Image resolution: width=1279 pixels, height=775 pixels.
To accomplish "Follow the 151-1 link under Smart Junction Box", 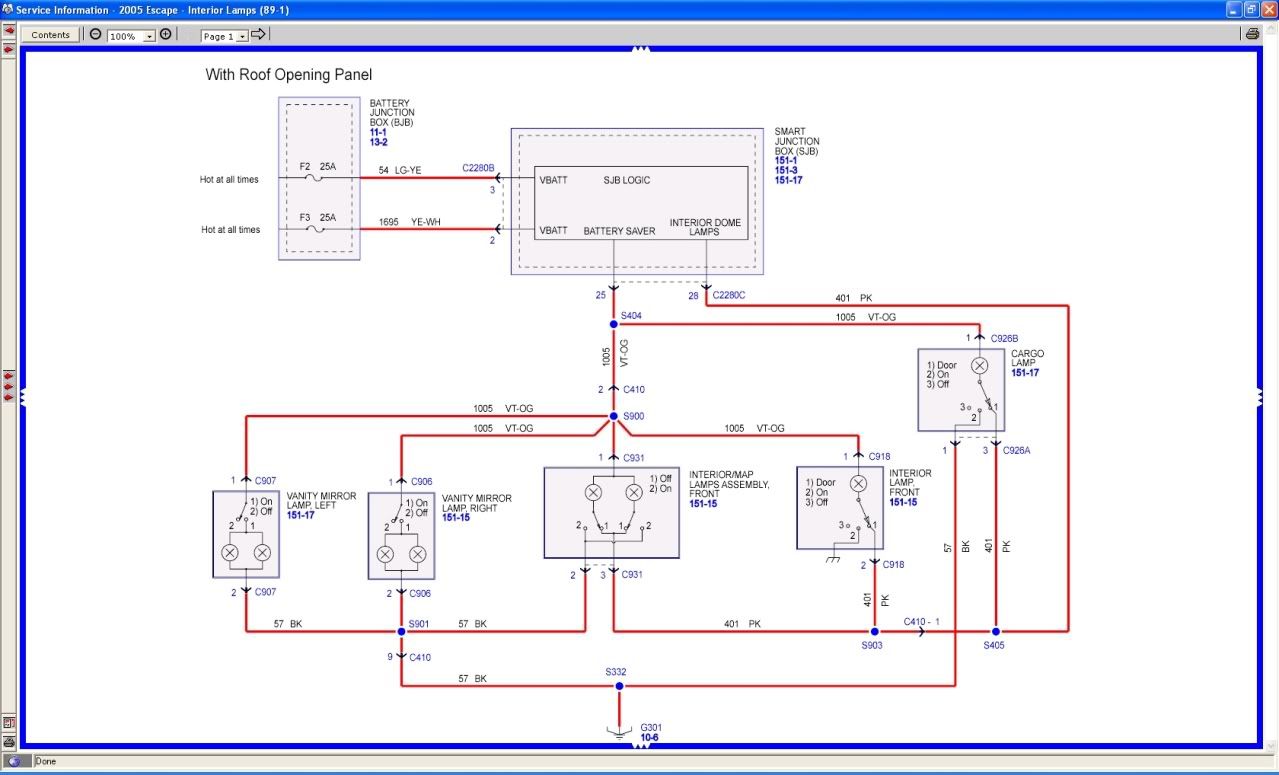I will pyautogui.click(x=785, y=161).
